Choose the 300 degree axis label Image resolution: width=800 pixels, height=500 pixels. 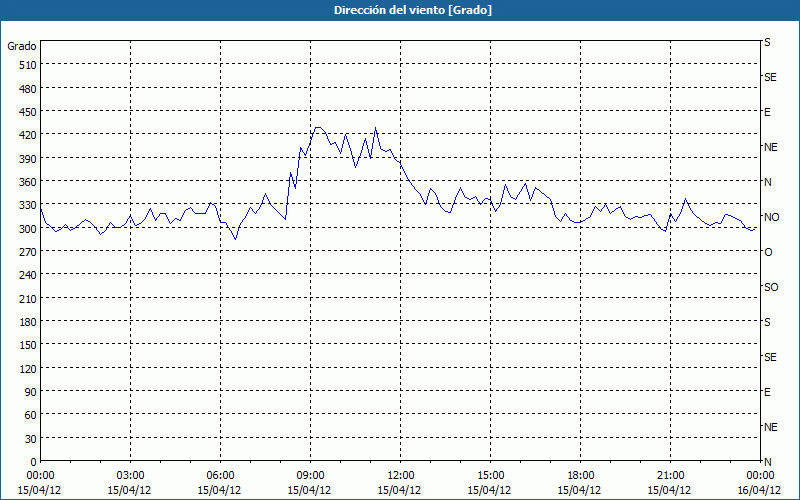coord(29,229)
